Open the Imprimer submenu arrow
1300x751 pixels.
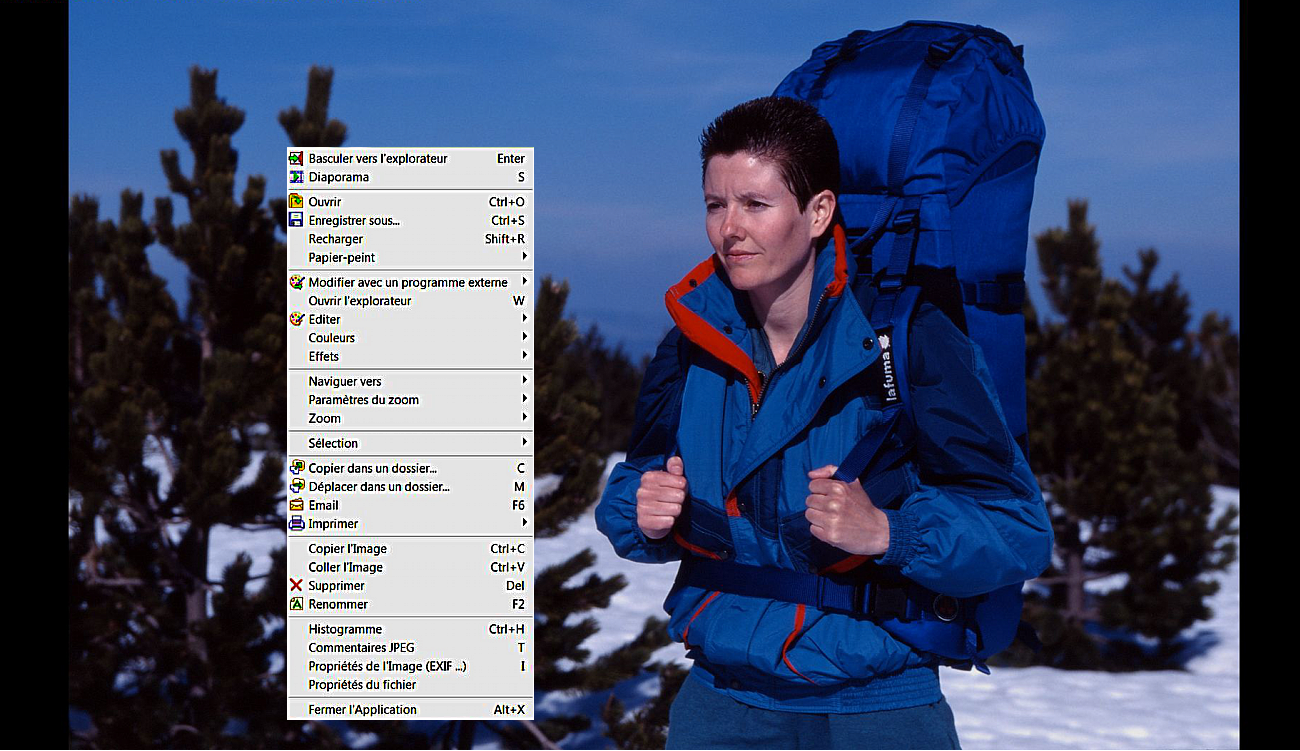524,523
